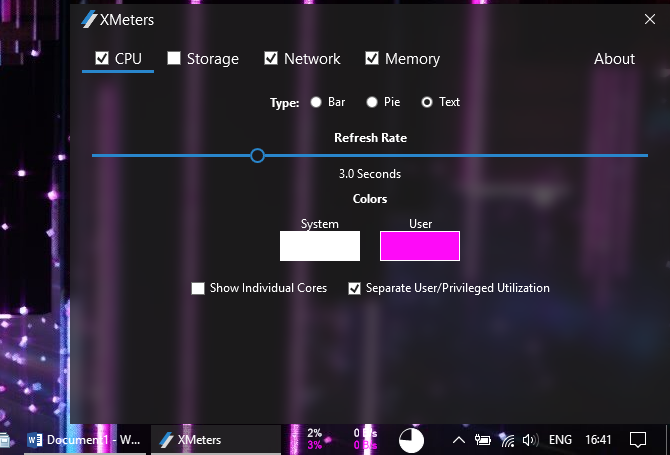Open the Wi-Fi network icon in system tray
Viewport: 670px width, 455px height.
[507, 440]
